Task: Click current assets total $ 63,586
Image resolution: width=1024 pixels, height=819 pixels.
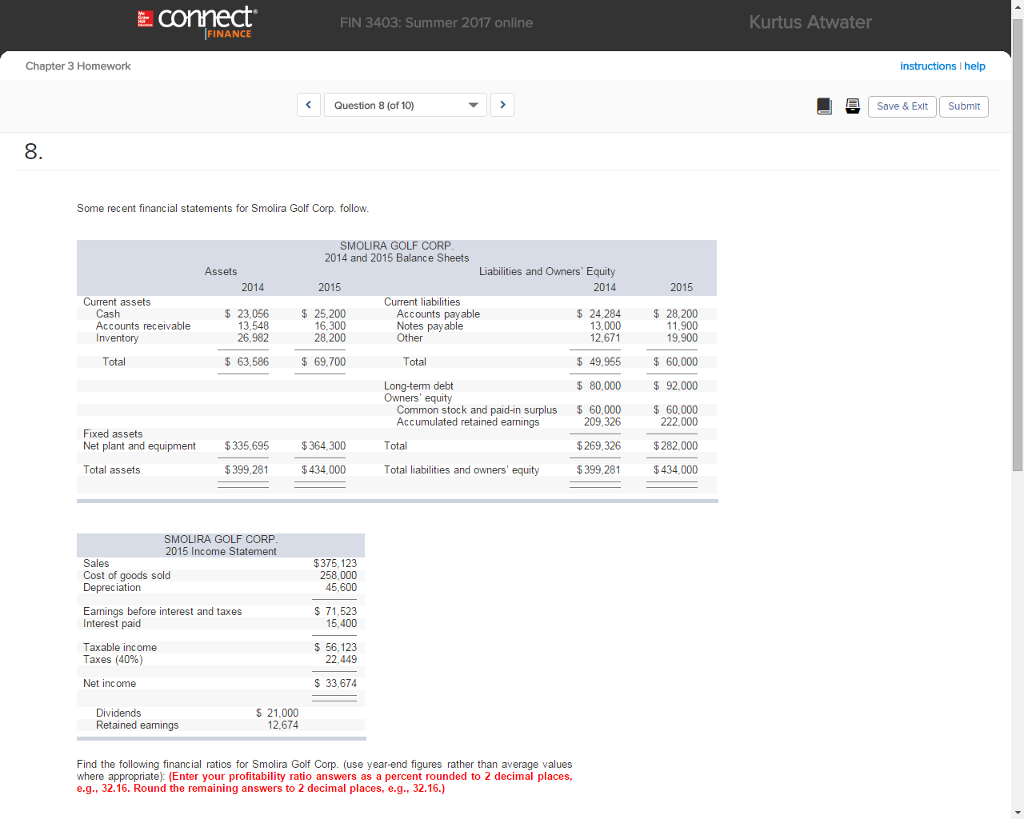Action: coord(247,362)
